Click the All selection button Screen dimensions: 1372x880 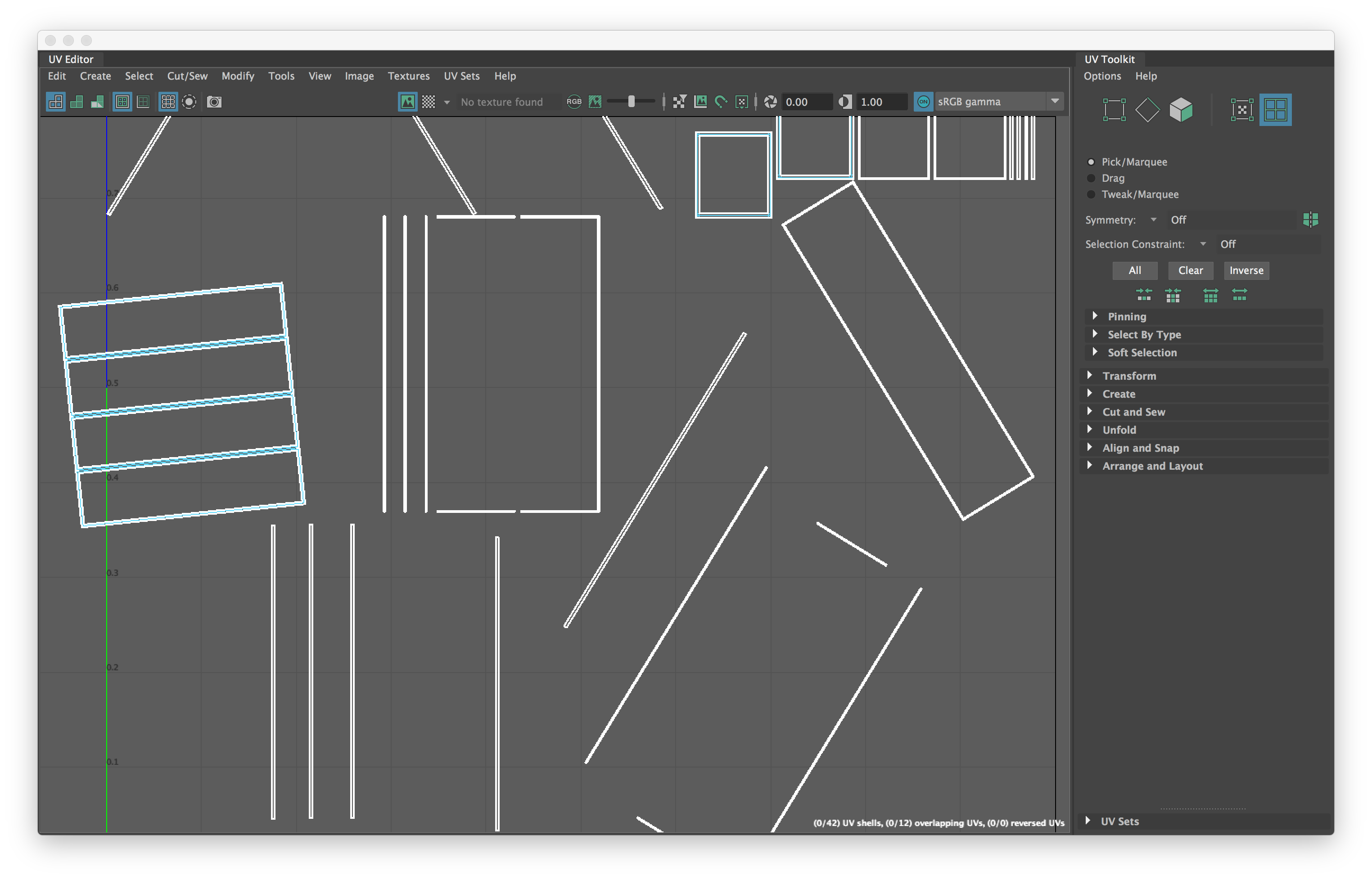[1135, 270]
